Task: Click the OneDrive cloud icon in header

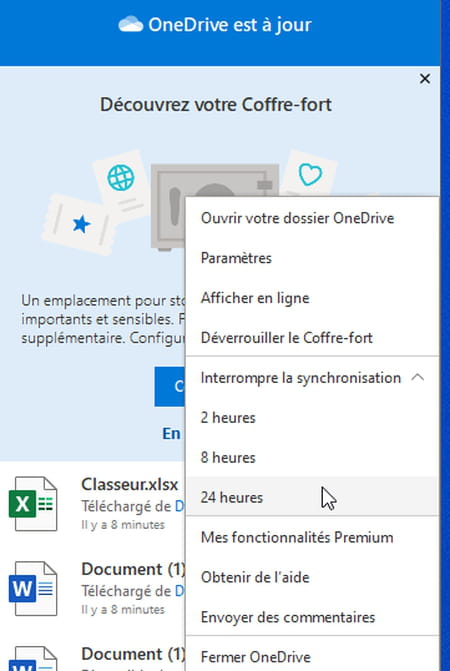Action: (131, 24)
